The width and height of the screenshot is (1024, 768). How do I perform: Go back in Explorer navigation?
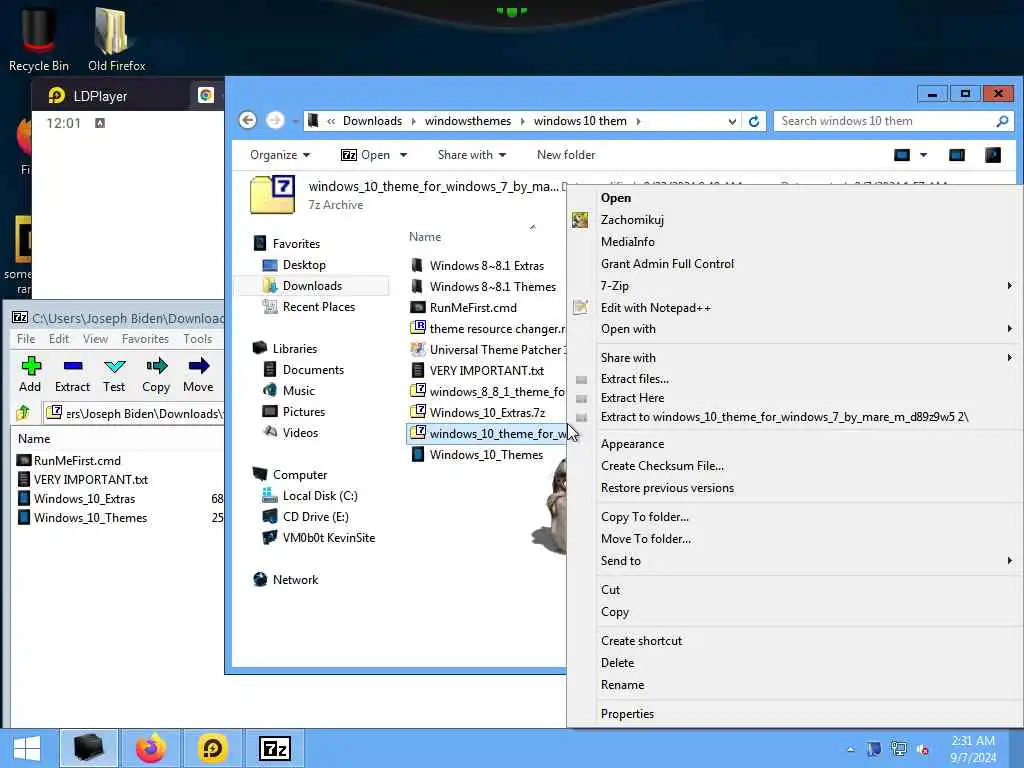click(248, 120)
